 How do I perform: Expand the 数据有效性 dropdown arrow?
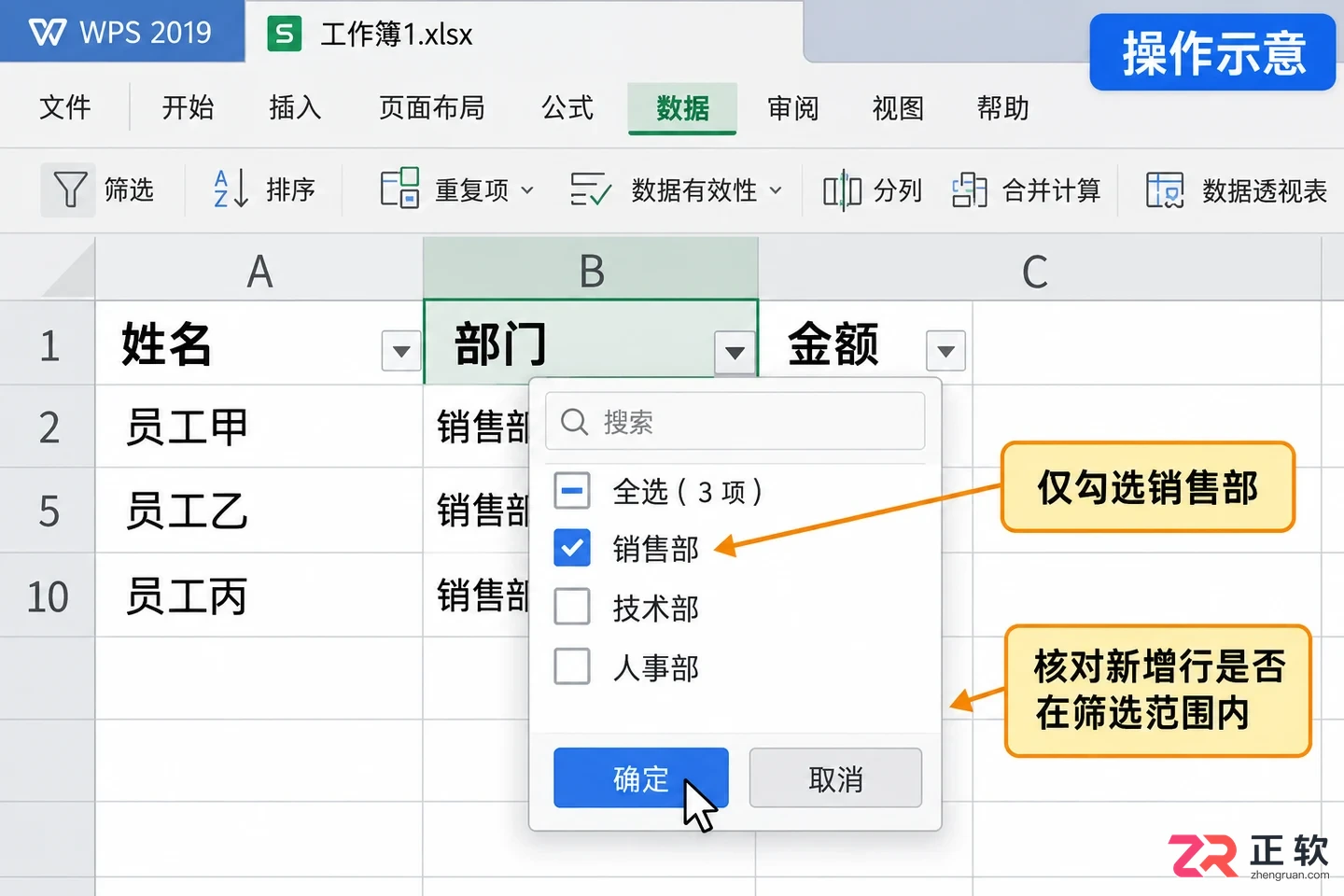(776, 190)
